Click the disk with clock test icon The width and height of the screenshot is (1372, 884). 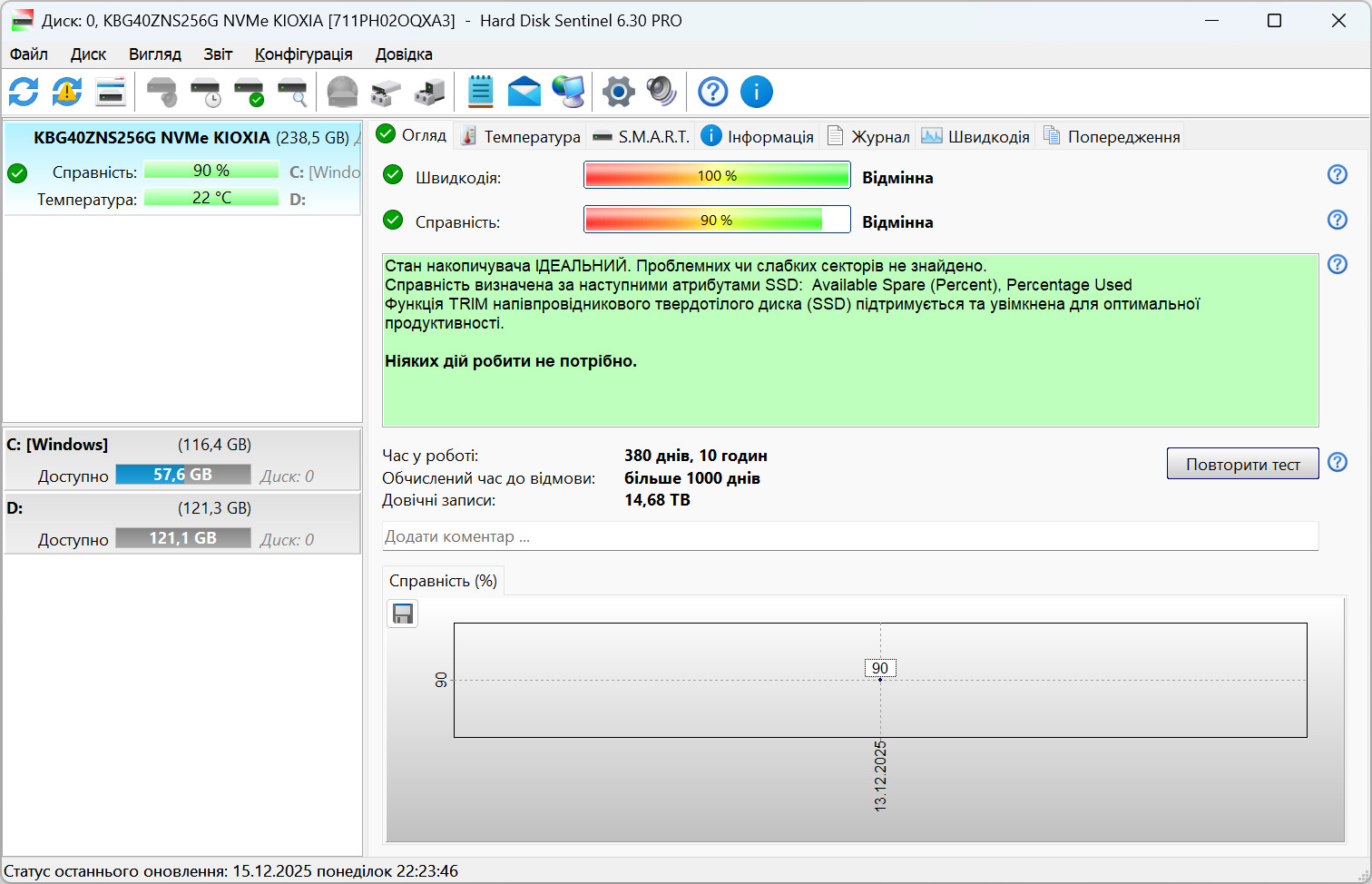tap(205, 92)
